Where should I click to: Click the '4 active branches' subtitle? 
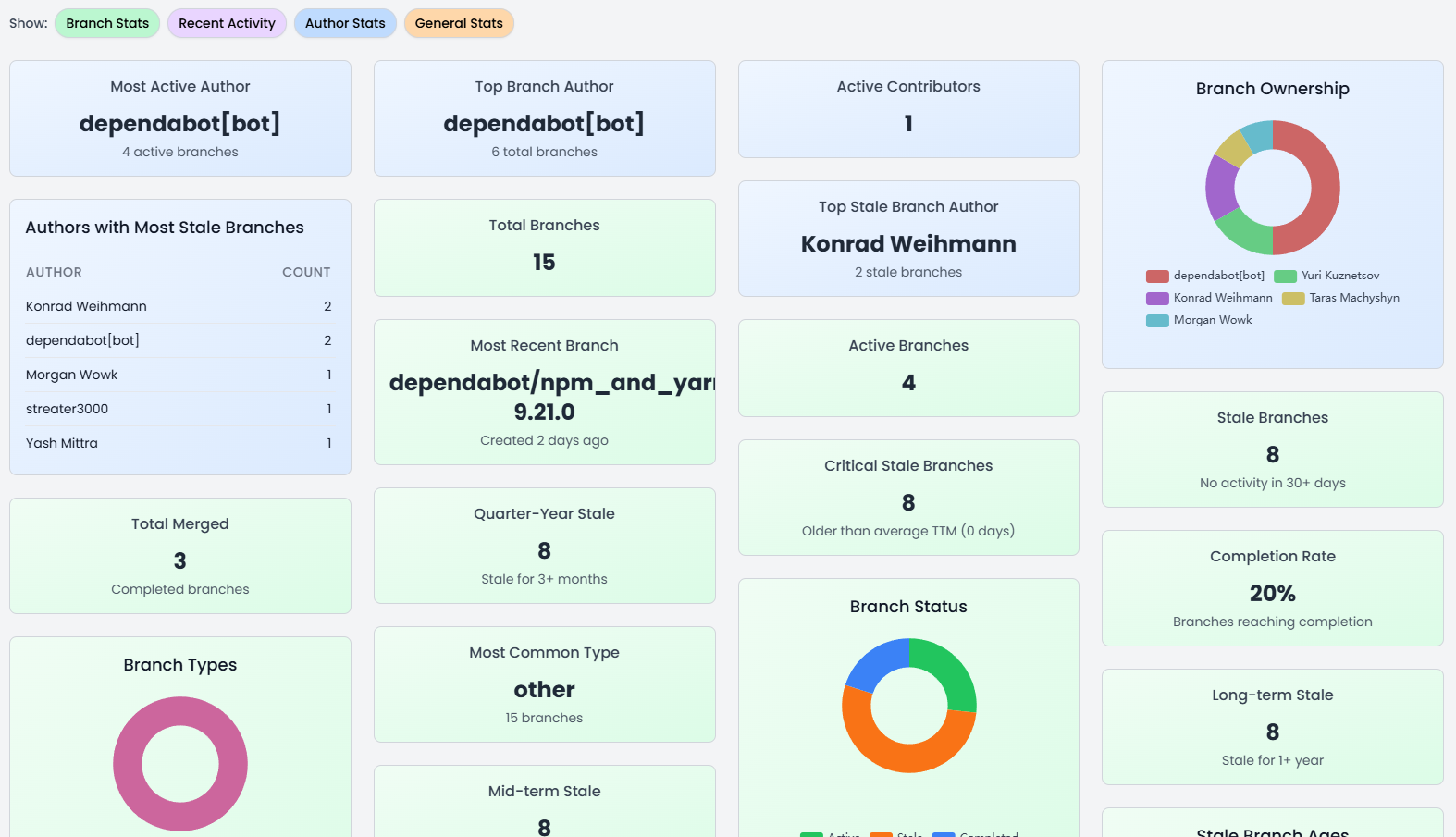(x=180, y=152)
